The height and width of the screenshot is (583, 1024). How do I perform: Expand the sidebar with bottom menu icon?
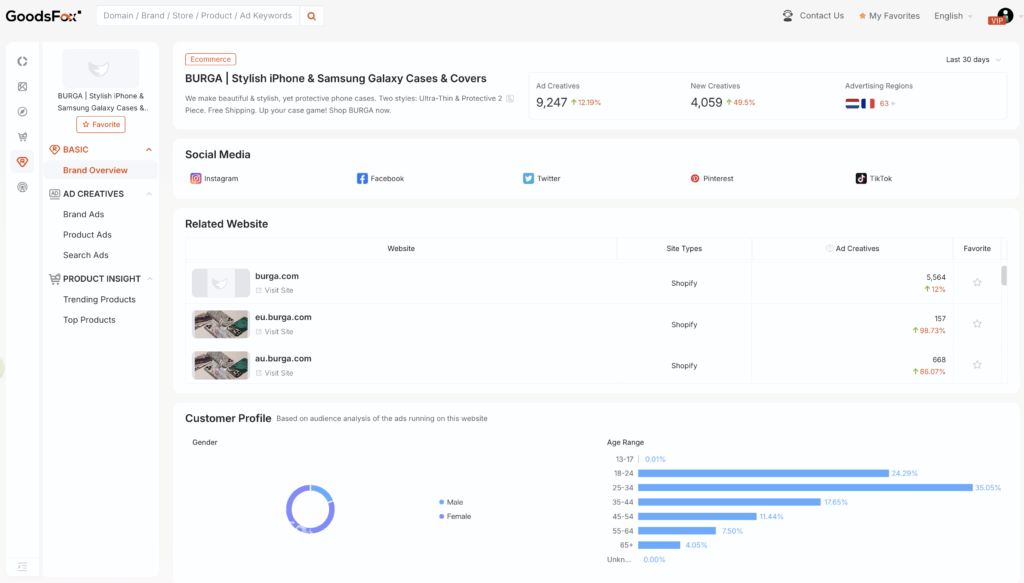point(22,567)
